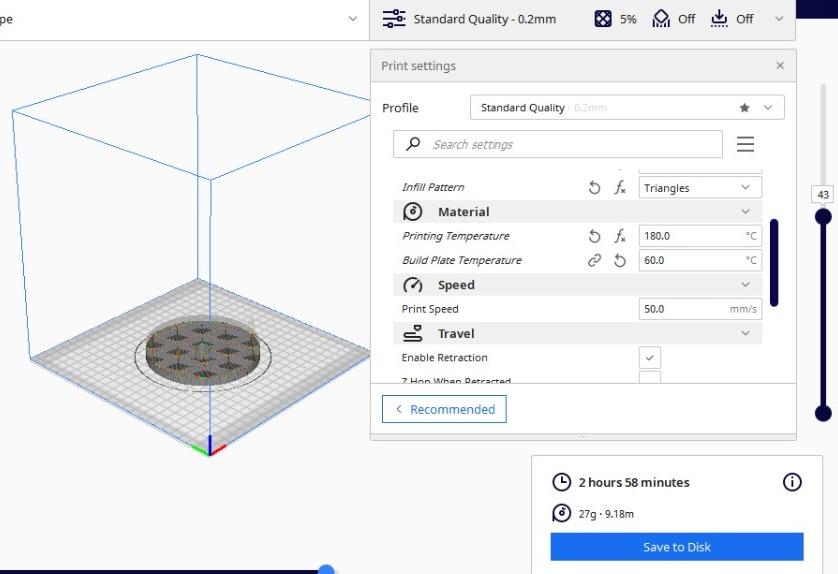Click the Print Speed label
838x574 pixels.
[430, 309]
